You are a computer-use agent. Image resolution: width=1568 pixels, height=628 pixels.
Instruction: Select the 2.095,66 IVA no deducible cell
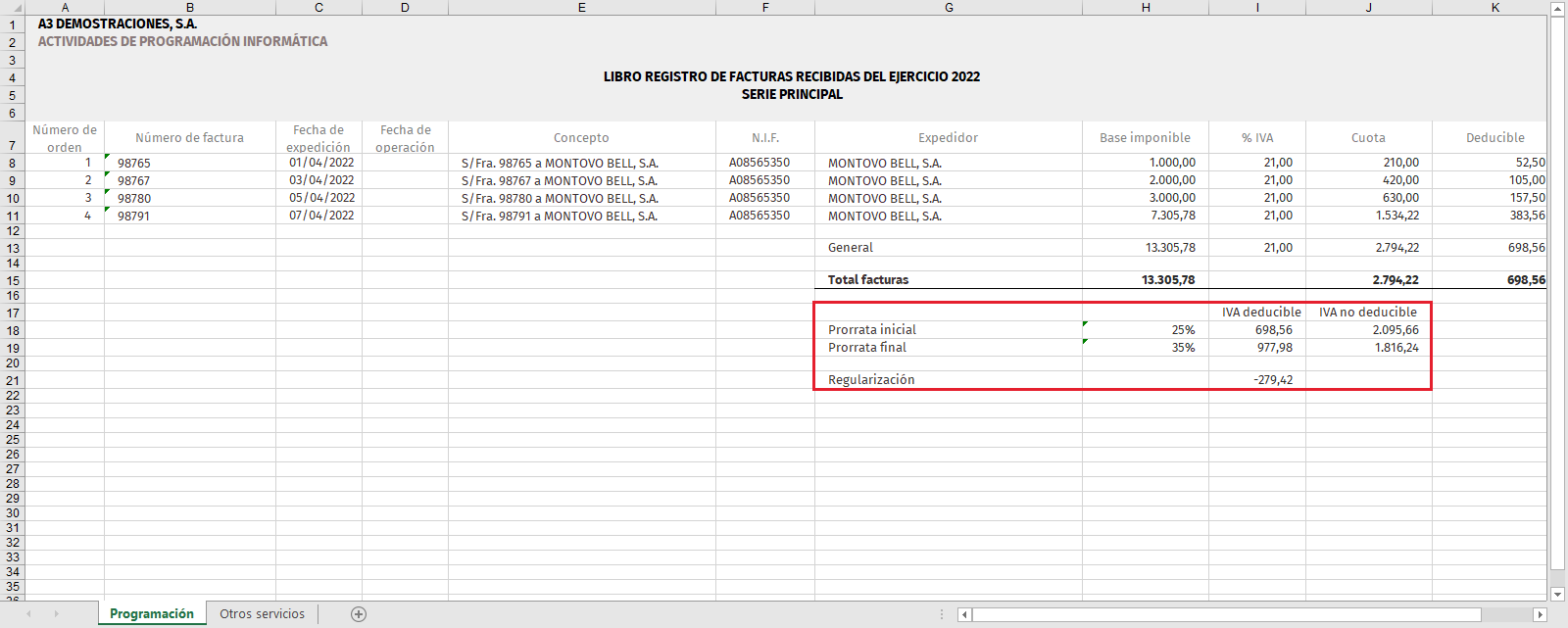1369,330
